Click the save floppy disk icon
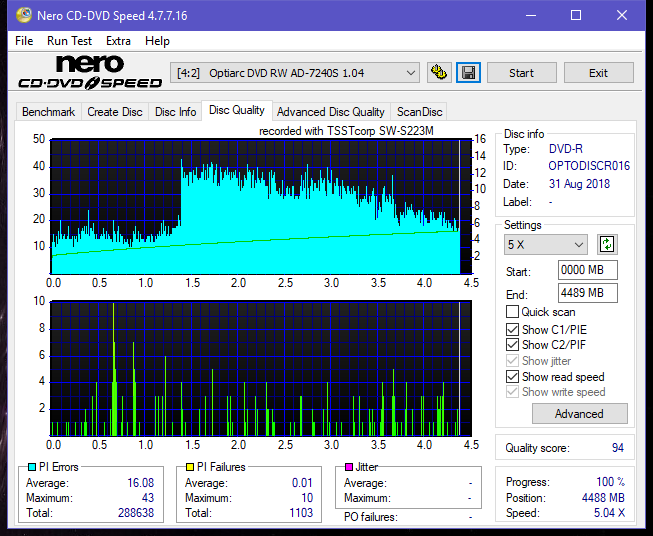This screenshot has width=653, height=536. tap(469, 73)
